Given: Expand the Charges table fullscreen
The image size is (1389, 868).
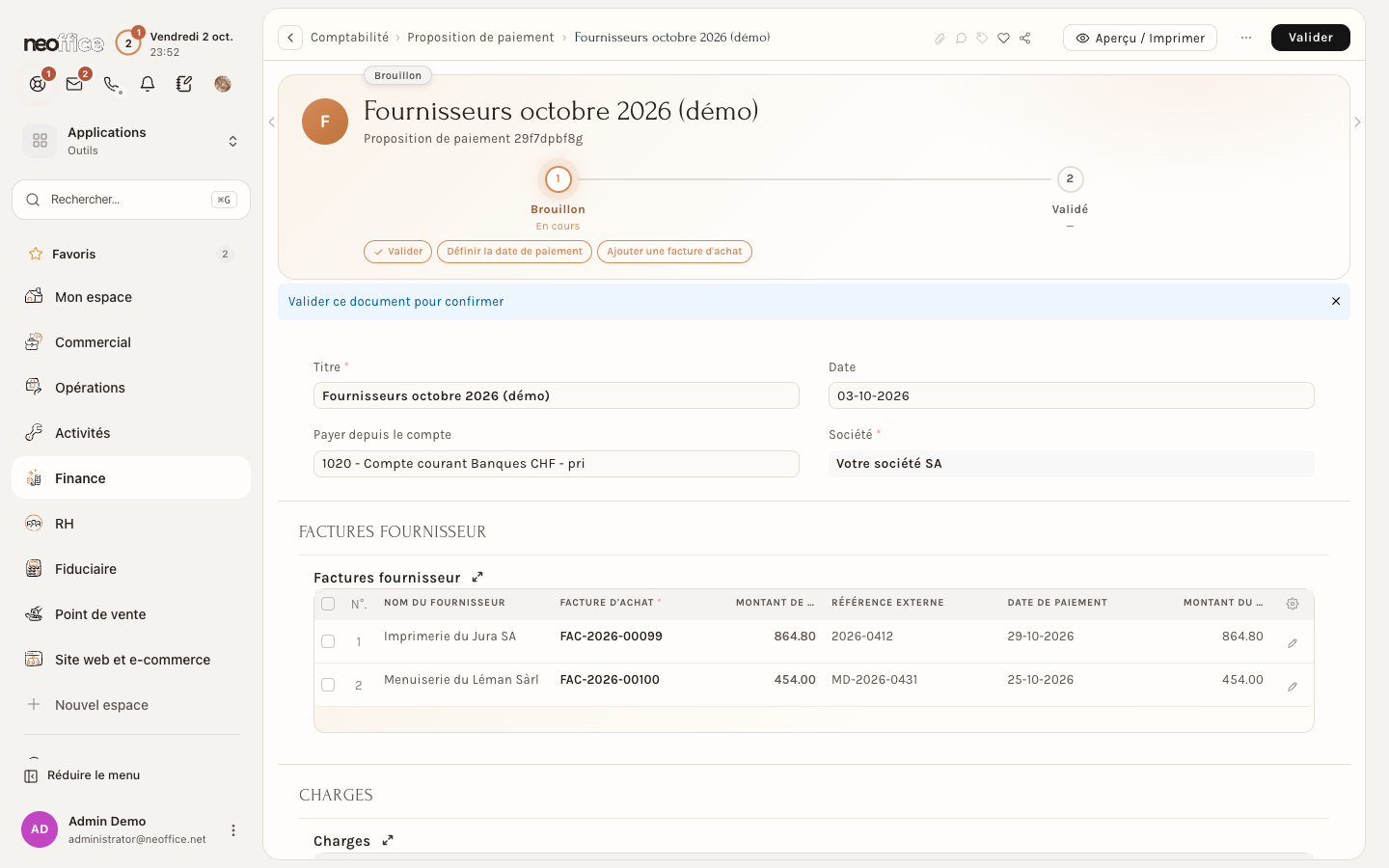Looking at the screenshot, I should pos(388,840).
